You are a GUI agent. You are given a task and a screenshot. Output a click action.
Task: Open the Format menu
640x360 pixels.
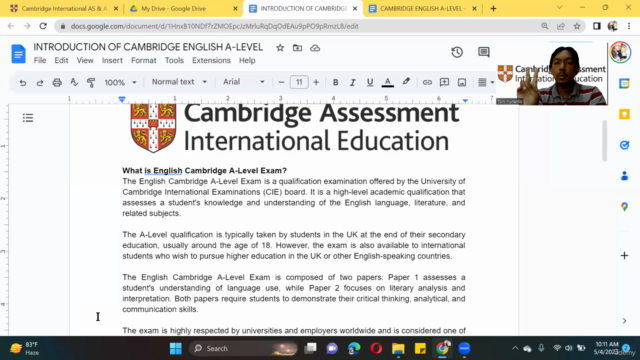coord(144,60)
